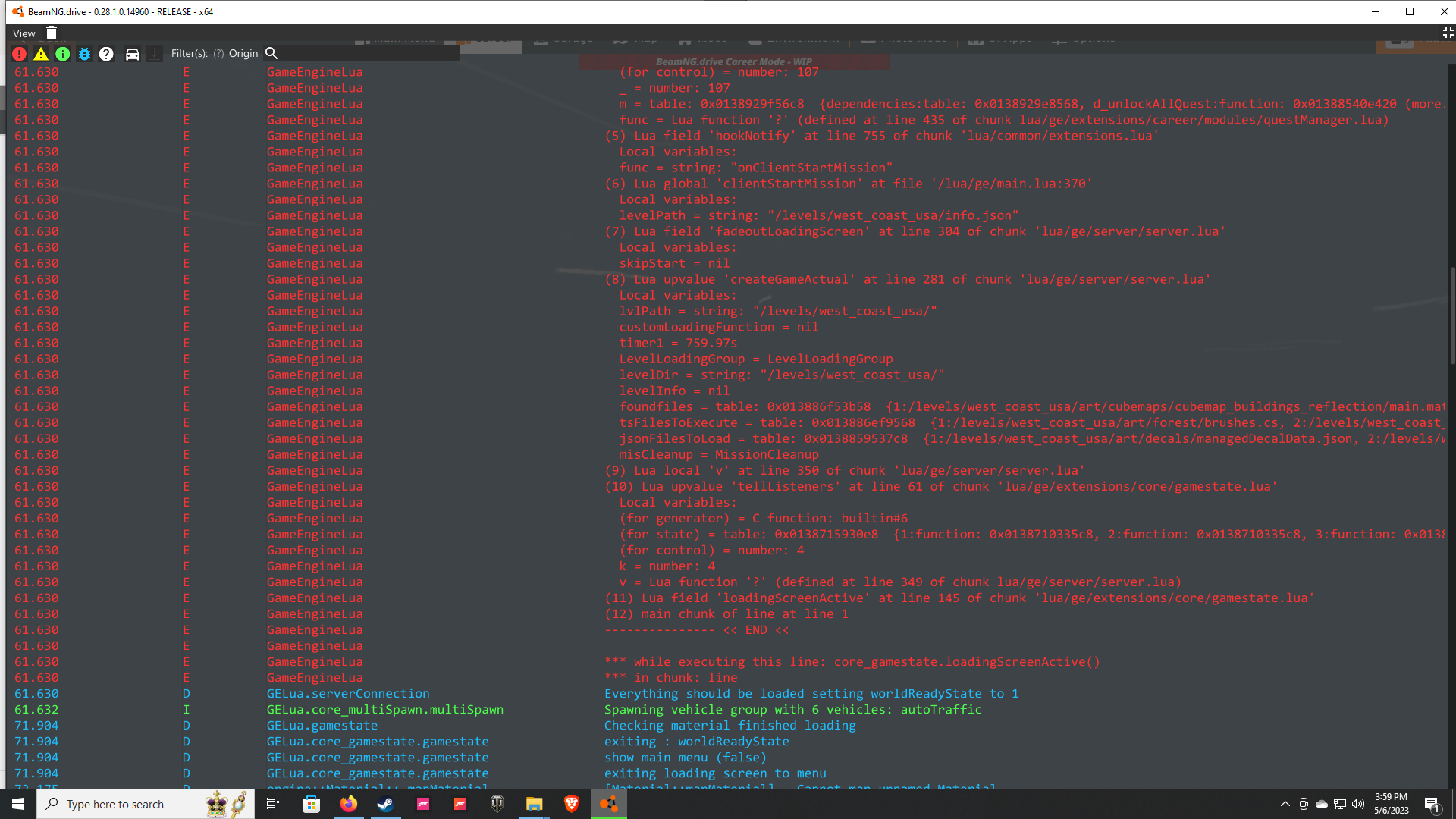Image resolution: width=1456 pixels, height=819 pixels.
Task: Toggle the blue debug bug filter
Action: click(84, 54)
